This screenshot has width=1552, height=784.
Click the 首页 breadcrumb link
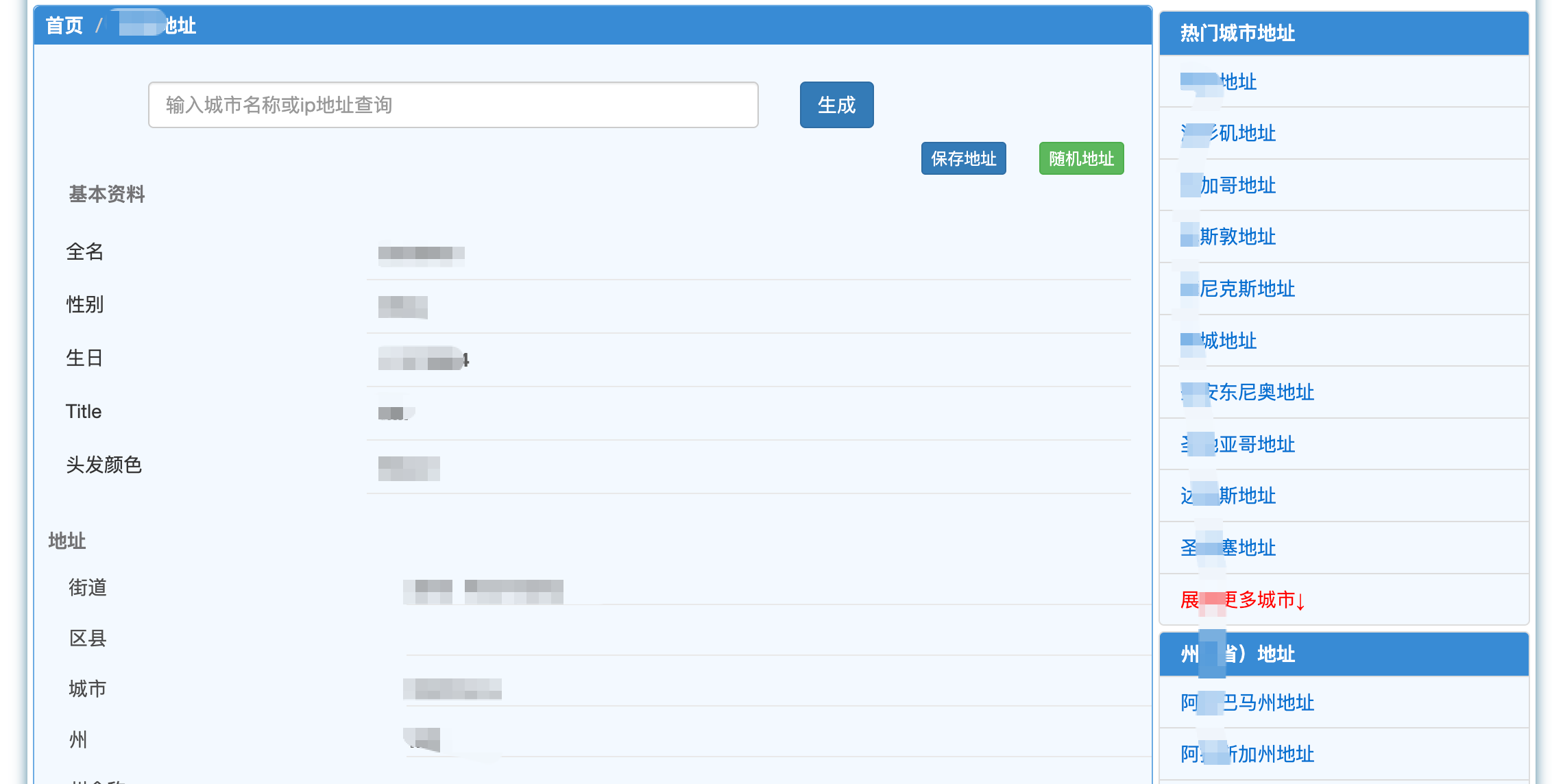64,26
